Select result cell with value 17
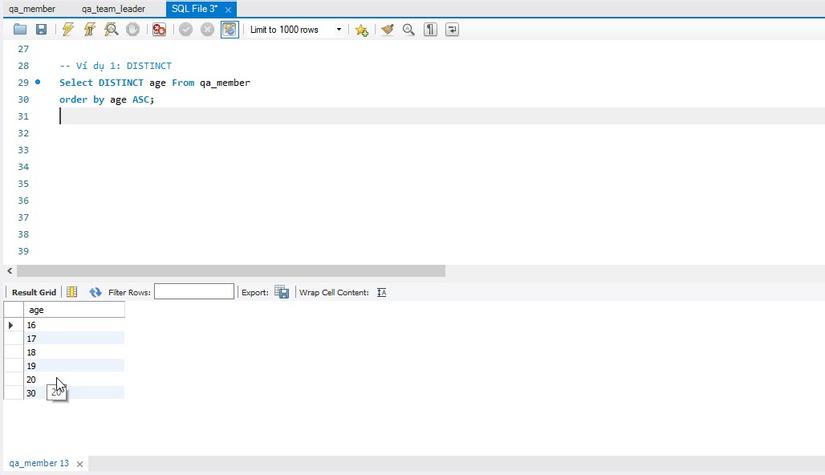 [x=74, y=339]
